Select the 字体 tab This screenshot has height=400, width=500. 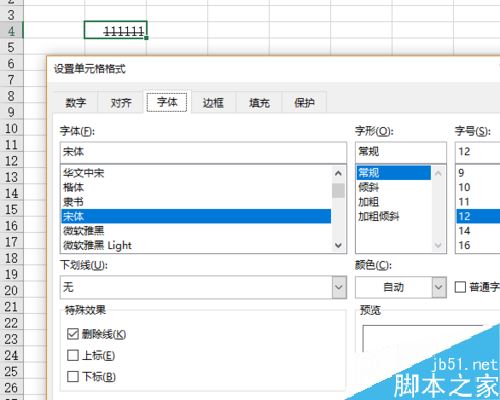(167, 102)
